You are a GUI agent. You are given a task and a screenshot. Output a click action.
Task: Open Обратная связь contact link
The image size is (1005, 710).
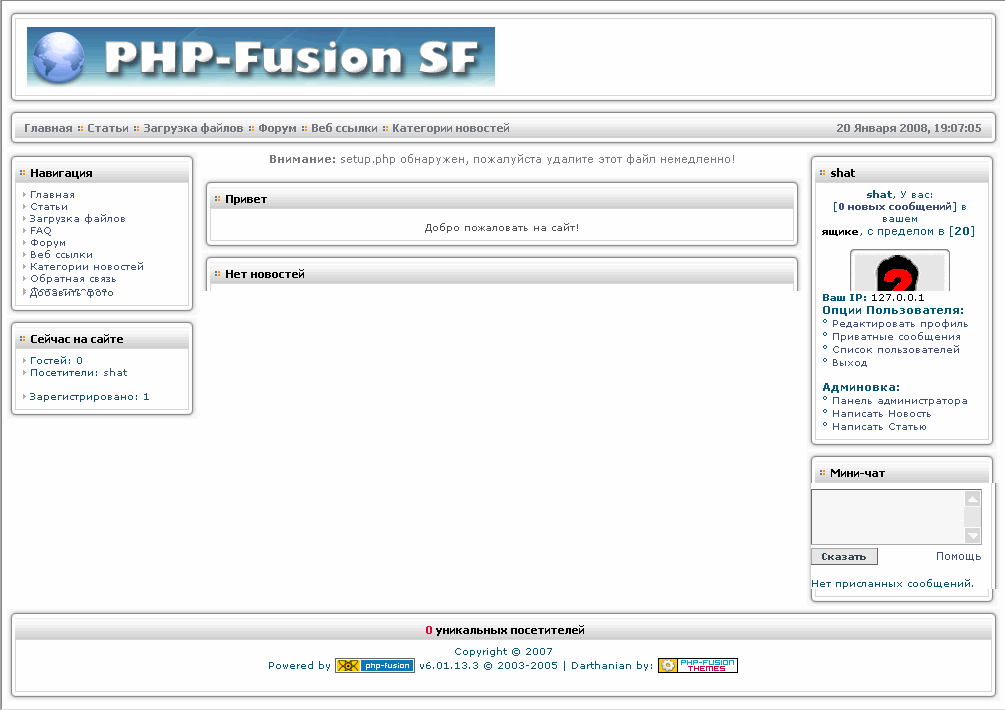coord(73,279)
